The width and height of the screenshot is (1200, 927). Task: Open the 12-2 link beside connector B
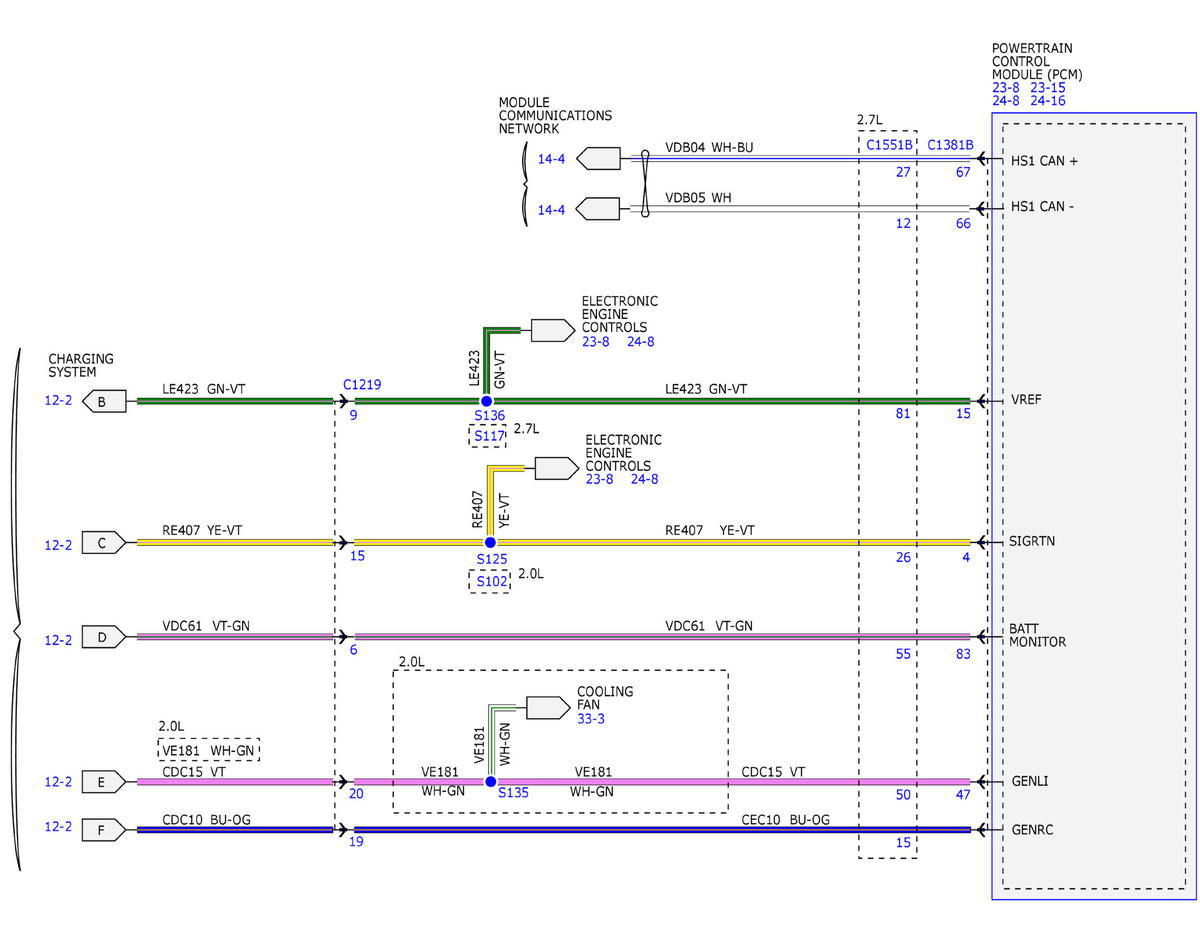59,403
